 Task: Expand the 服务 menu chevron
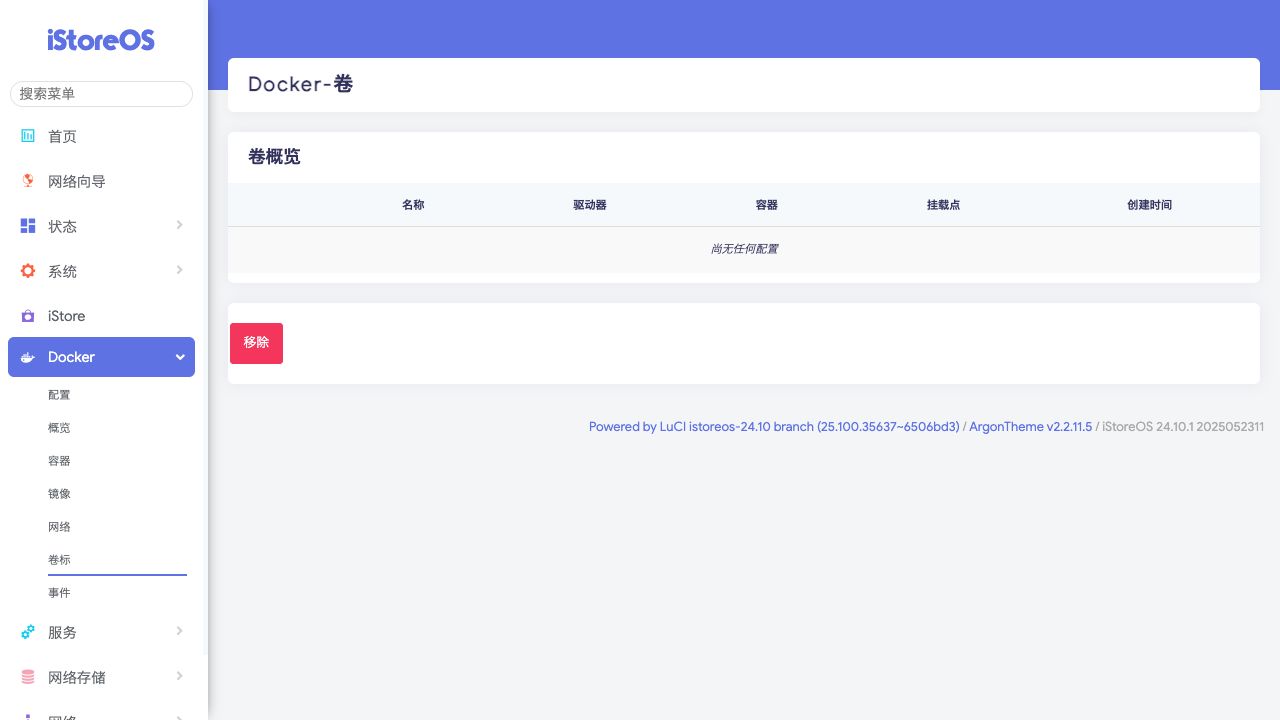coord(180,631)
